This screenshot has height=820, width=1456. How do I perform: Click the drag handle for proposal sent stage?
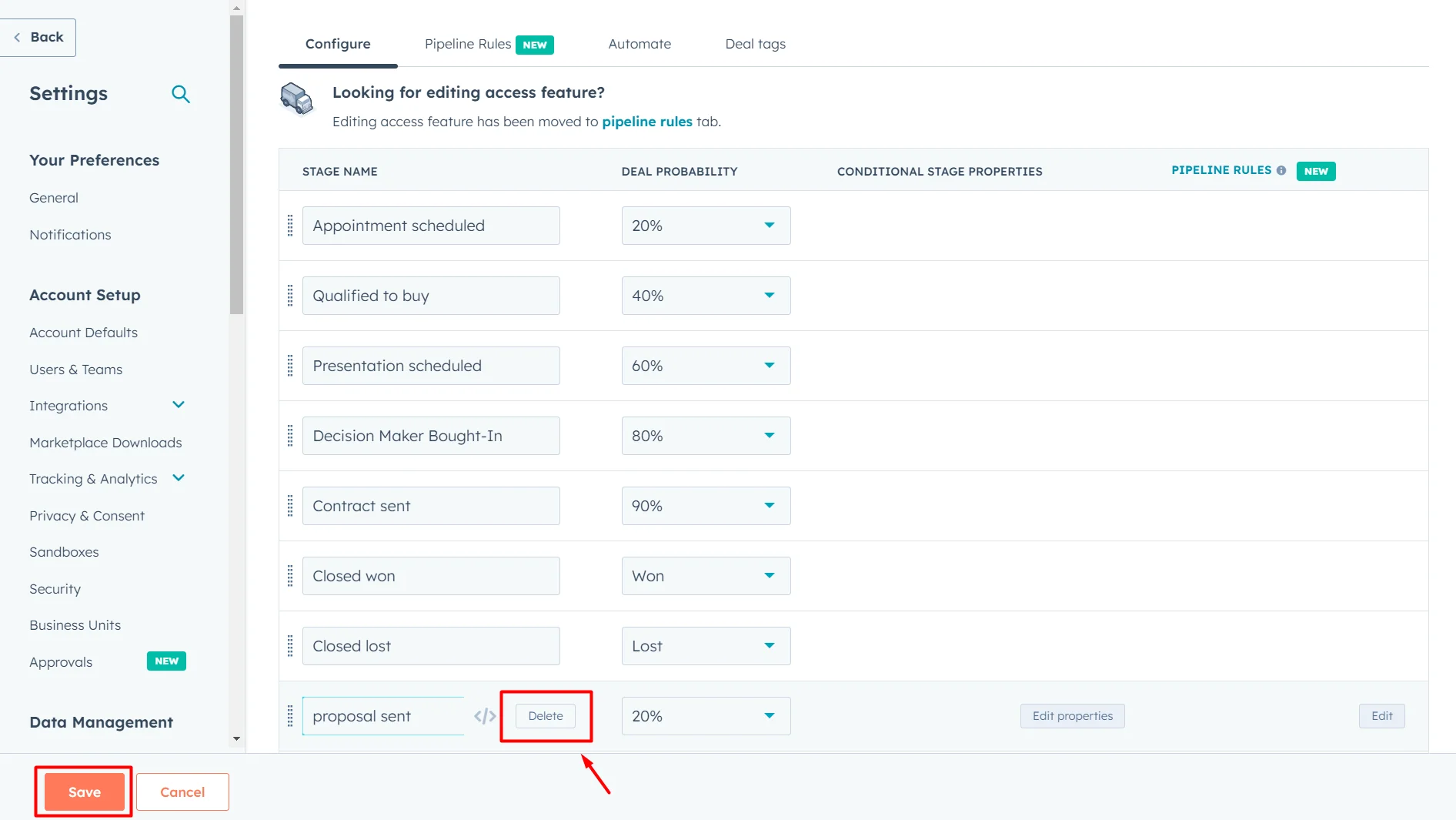click(x=290, y=716)
